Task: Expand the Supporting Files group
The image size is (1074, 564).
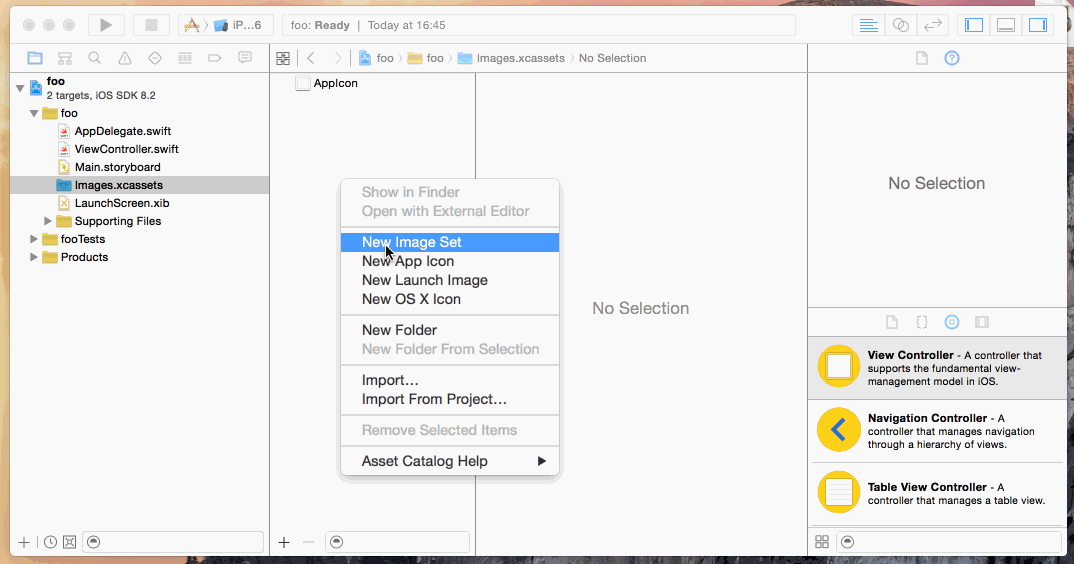Action: click(47, 221)
